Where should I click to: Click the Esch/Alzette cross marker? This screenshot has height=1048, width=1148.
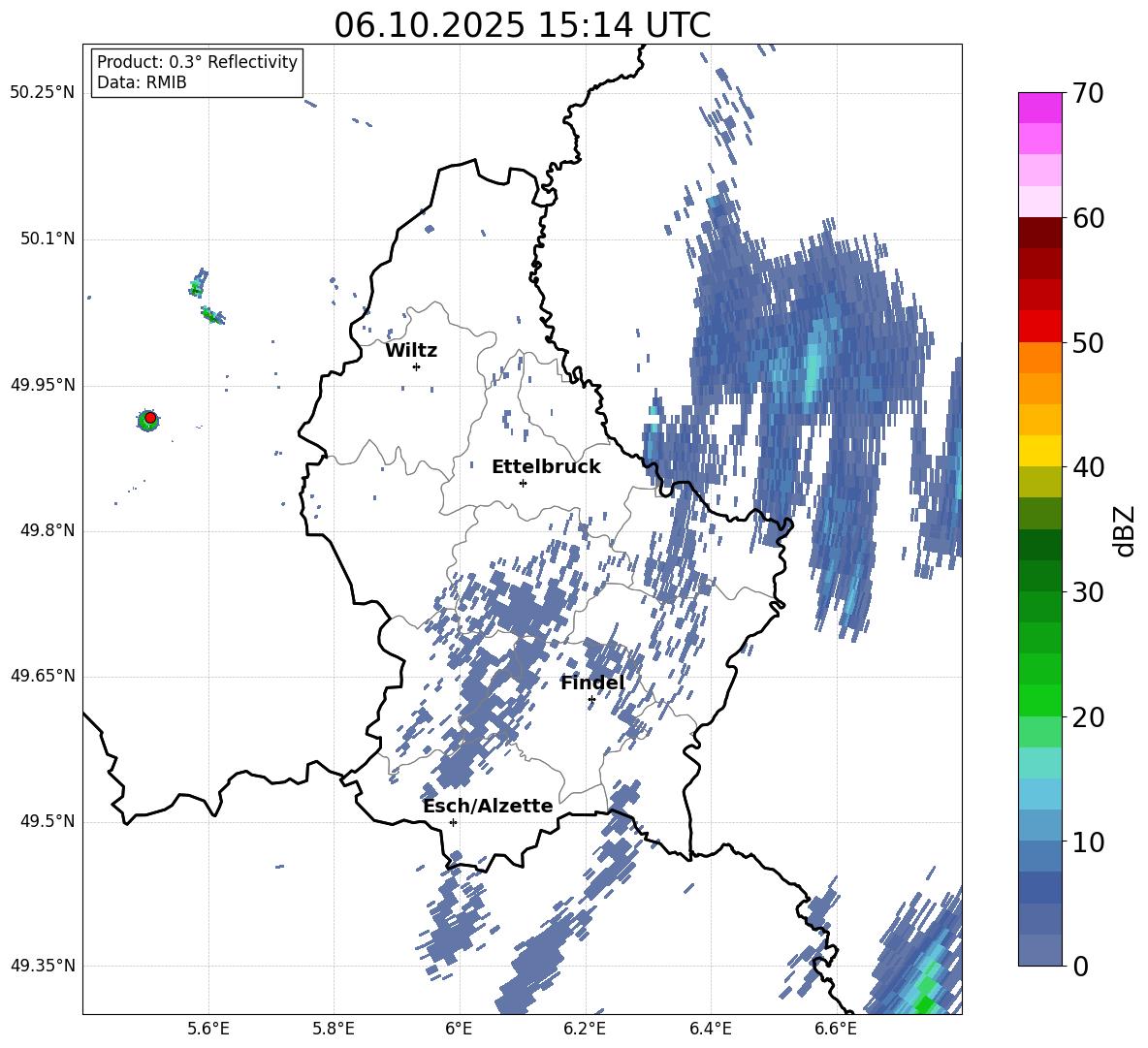point(453,822)
